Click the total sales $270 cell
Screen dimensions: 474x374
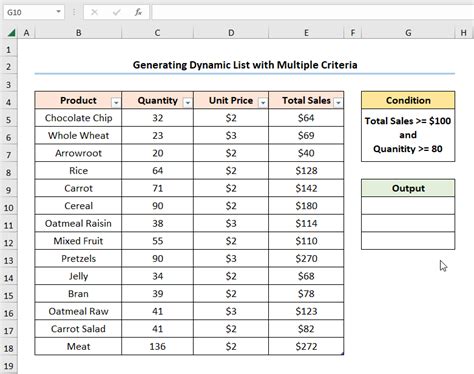tap(306, 258)
